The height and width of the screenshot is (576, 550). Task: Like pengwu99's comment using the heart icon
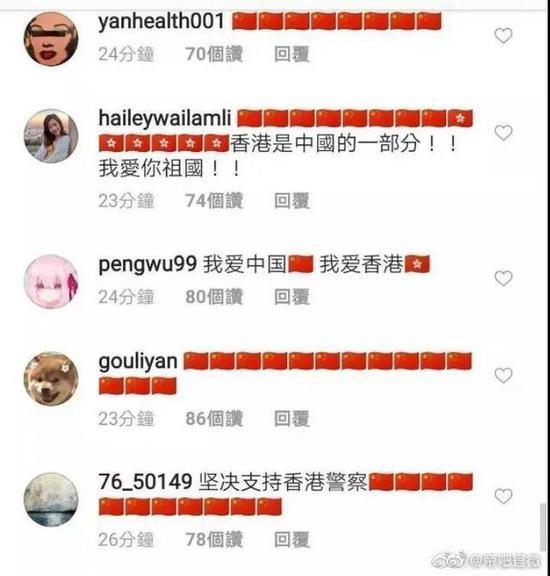[x=503, y=278]
